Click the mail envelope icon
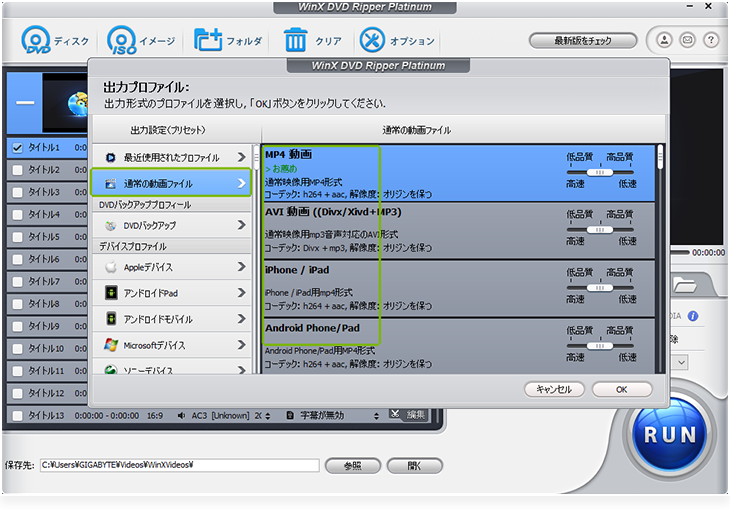The image size is (730, 510). click(688, 40)
